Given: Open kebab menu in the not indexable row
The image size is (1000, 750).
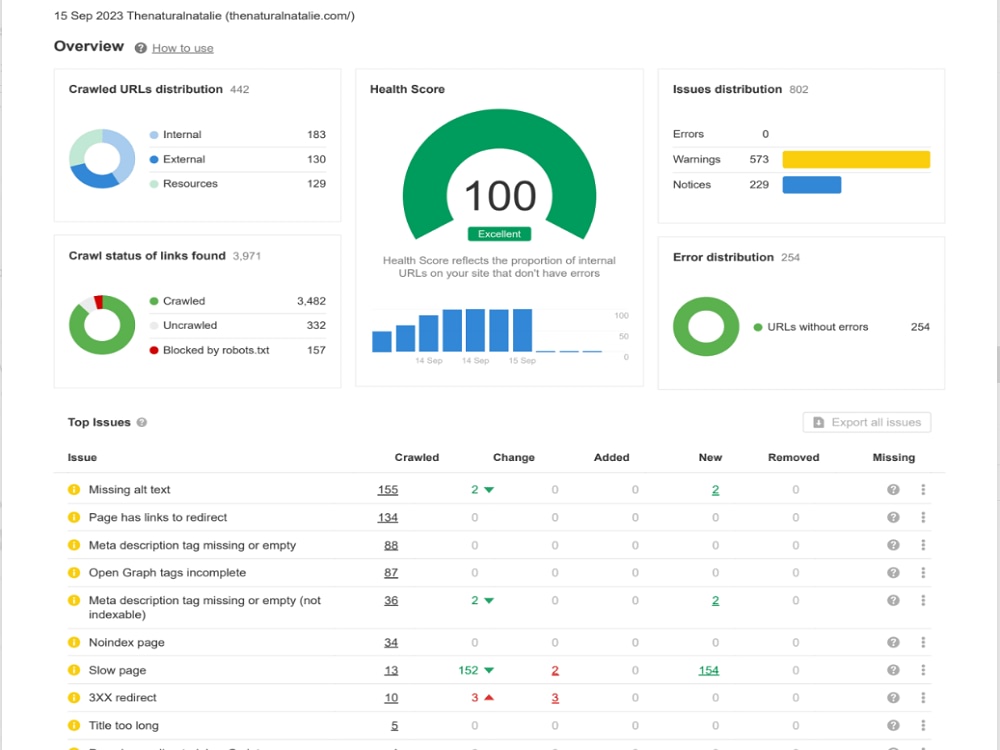Looking at the screenshot, I should point(923,601).
